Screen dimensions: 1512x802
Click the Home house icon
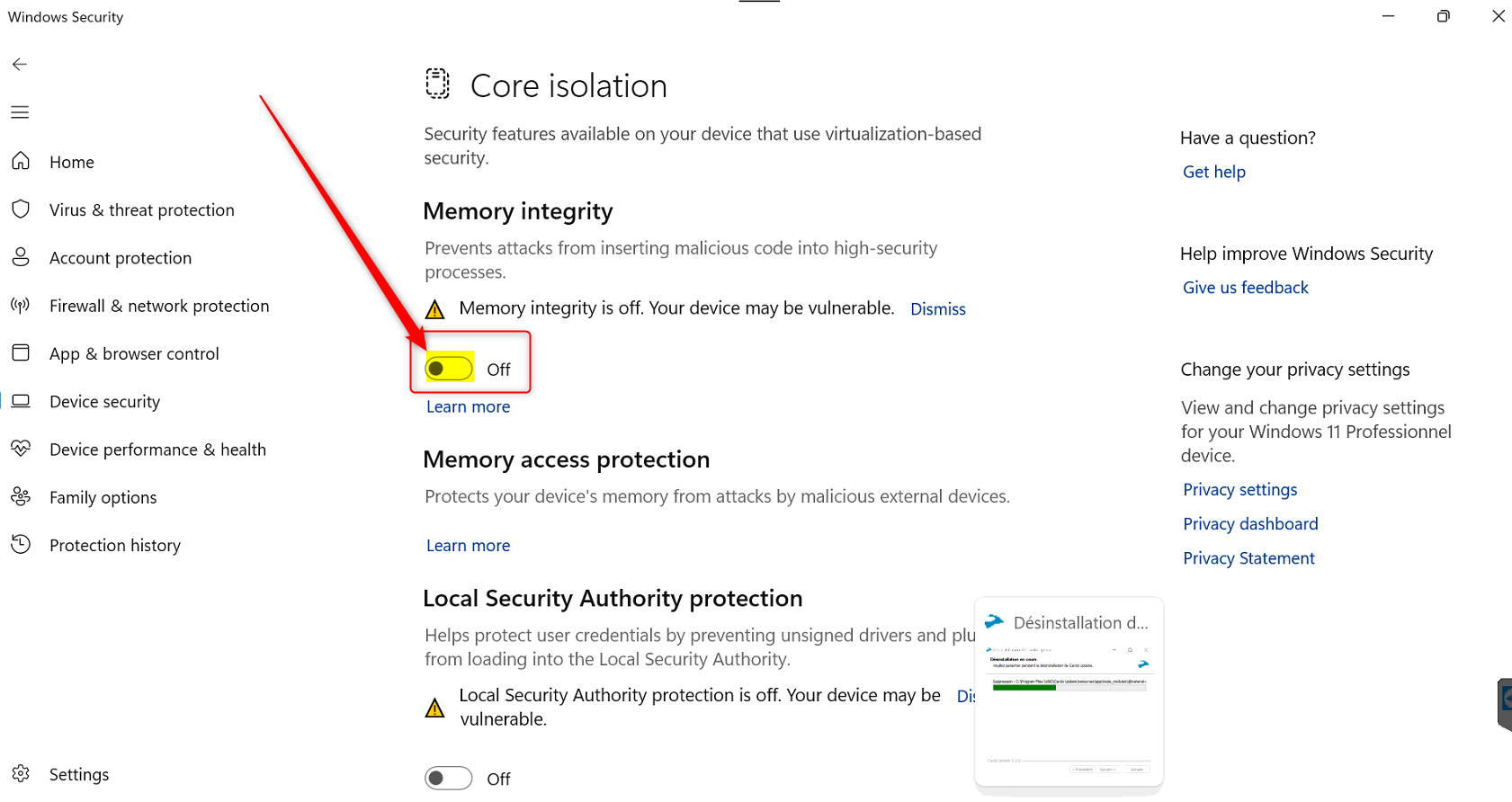point(21,161)
